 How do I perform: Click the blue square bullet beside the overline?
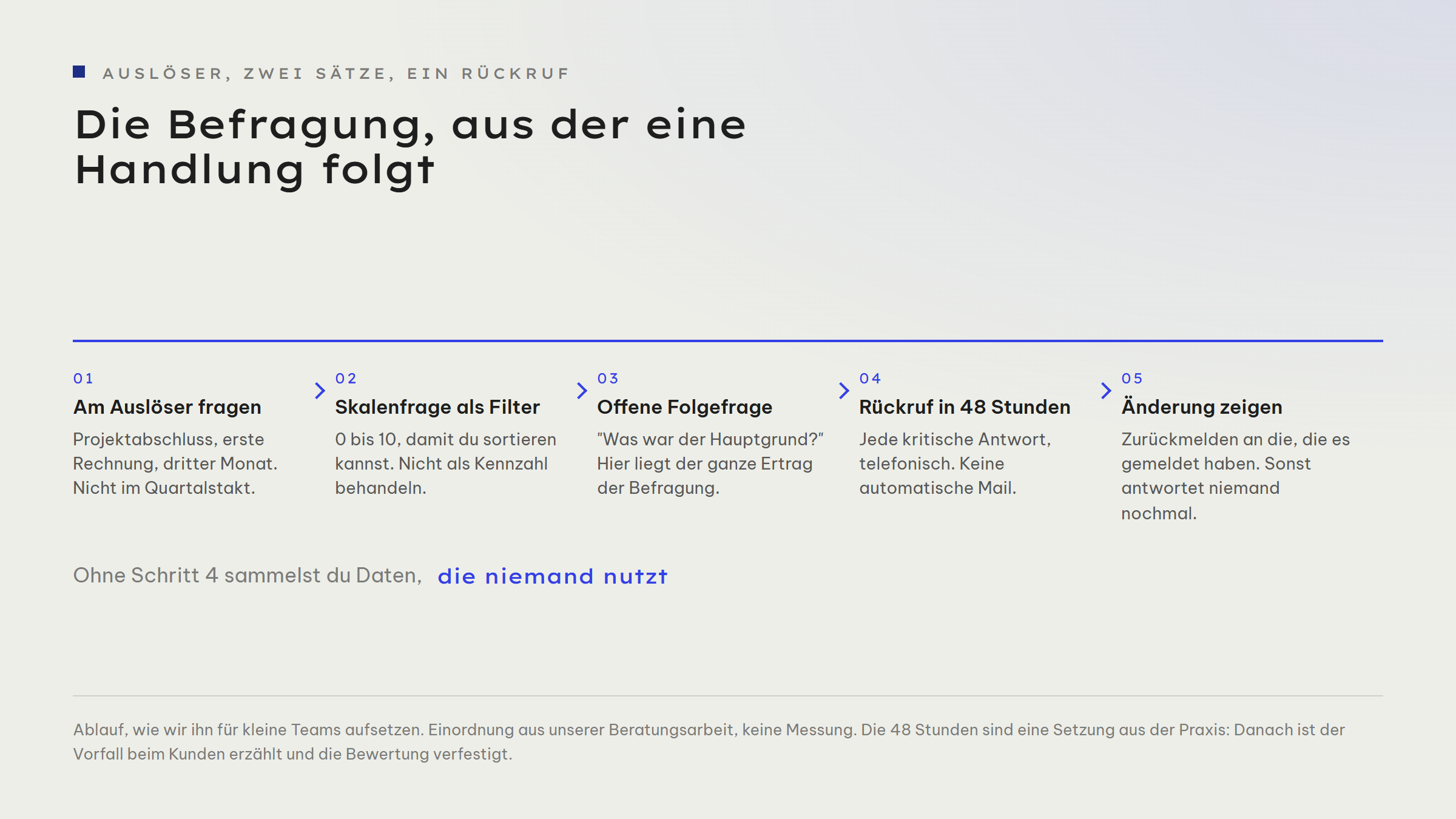click(x=79, y=72)
